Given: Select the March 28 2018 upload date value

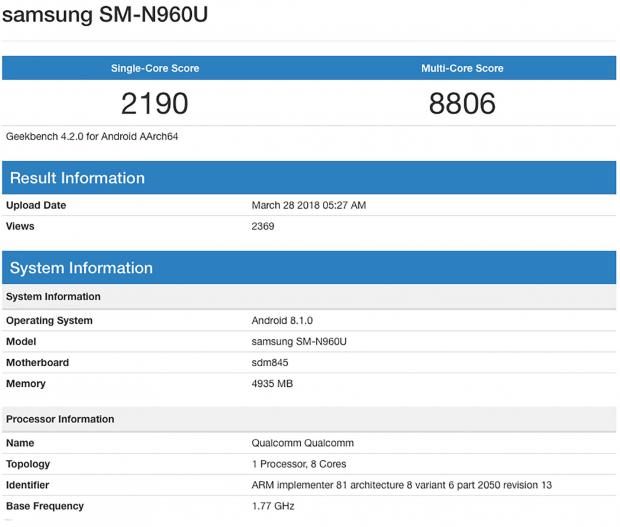Looking at the screenshot, I should pos(309,205).
